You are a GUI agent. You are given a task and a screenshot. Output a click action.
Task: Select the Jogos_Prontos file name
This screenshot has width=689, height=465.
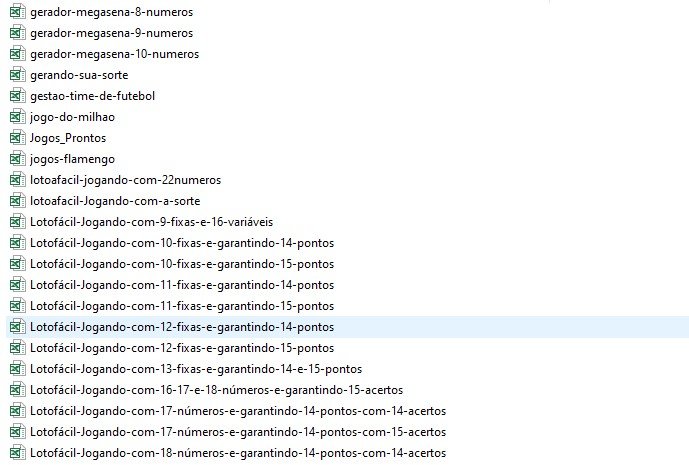tap(68, 138)
